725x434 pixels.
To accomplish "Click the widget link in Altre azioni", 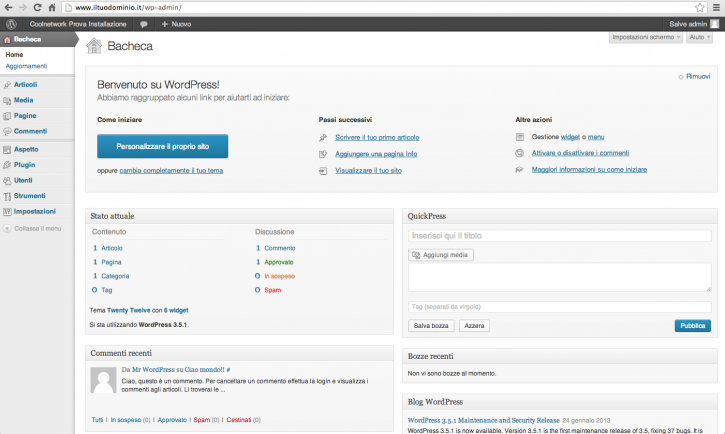I will pyautogui.click(x=570, y=137).
